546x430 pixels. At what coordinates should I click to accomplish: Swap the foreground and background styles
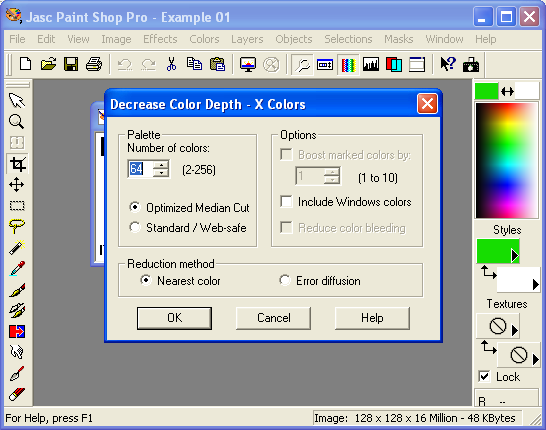[489, 272]
